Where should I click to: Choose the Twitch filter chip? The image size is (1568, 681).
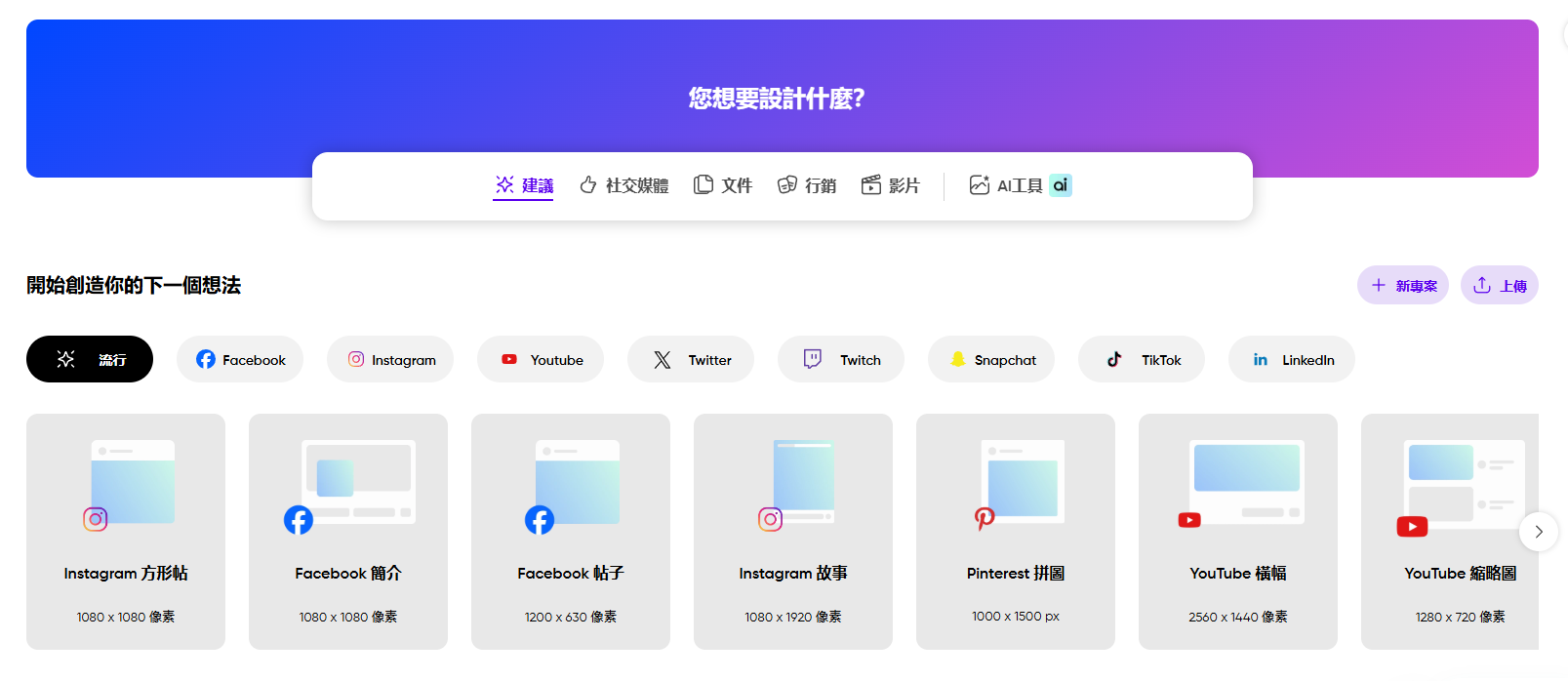(841, 359)
